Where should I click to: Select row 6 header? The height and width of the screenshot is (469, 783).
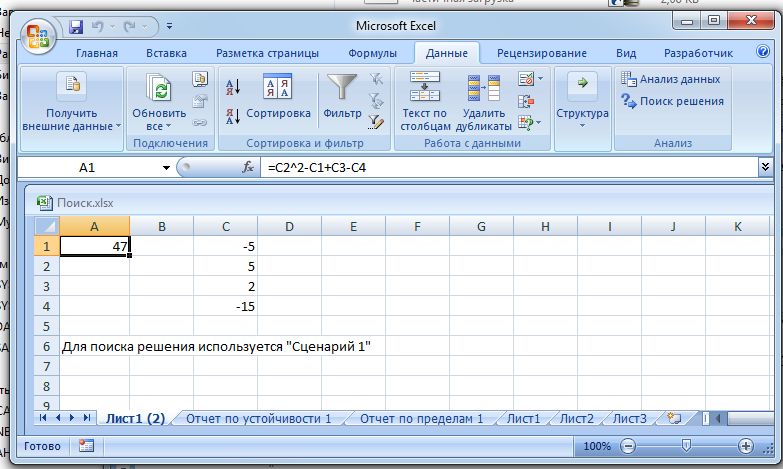pyautogui.click(x=46, y=346)
